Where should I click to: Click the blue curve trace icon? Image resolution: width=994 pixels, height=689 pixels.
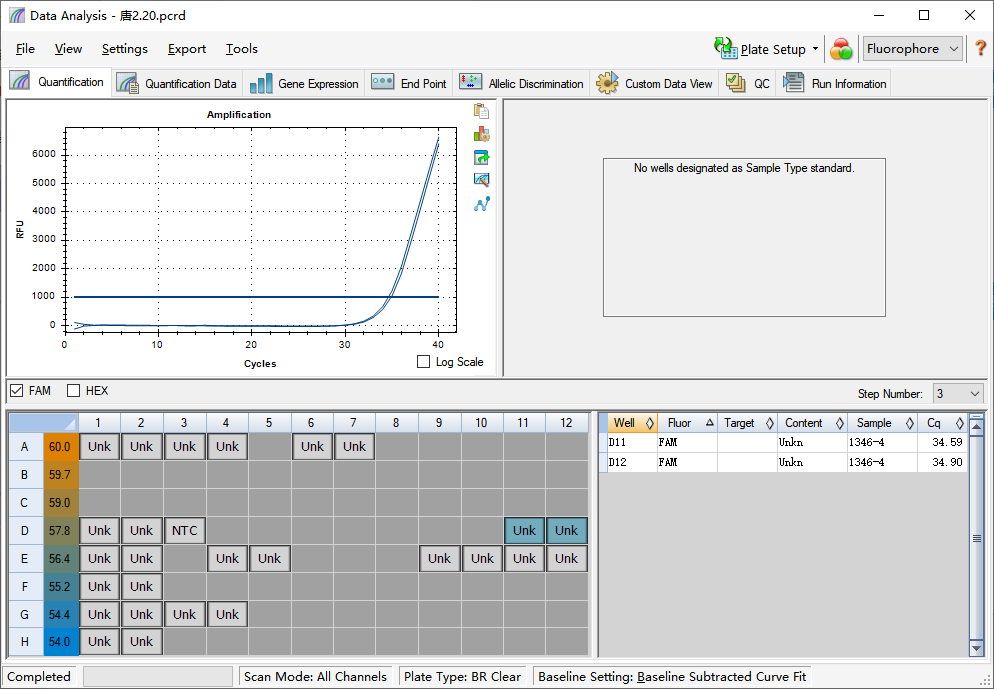pos(482,204)
